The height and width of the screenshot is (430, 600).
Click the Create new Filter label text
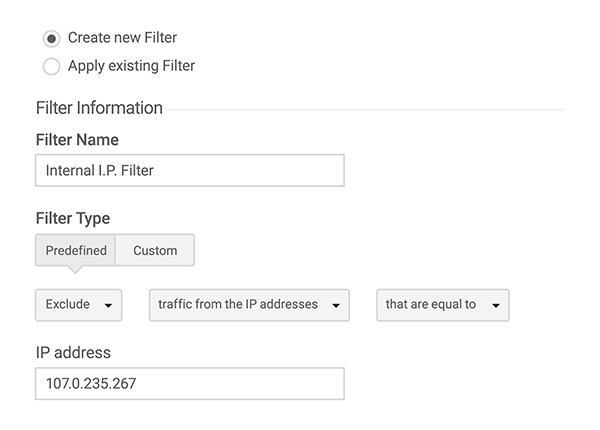pyautogui.click(x=122, y=37)
